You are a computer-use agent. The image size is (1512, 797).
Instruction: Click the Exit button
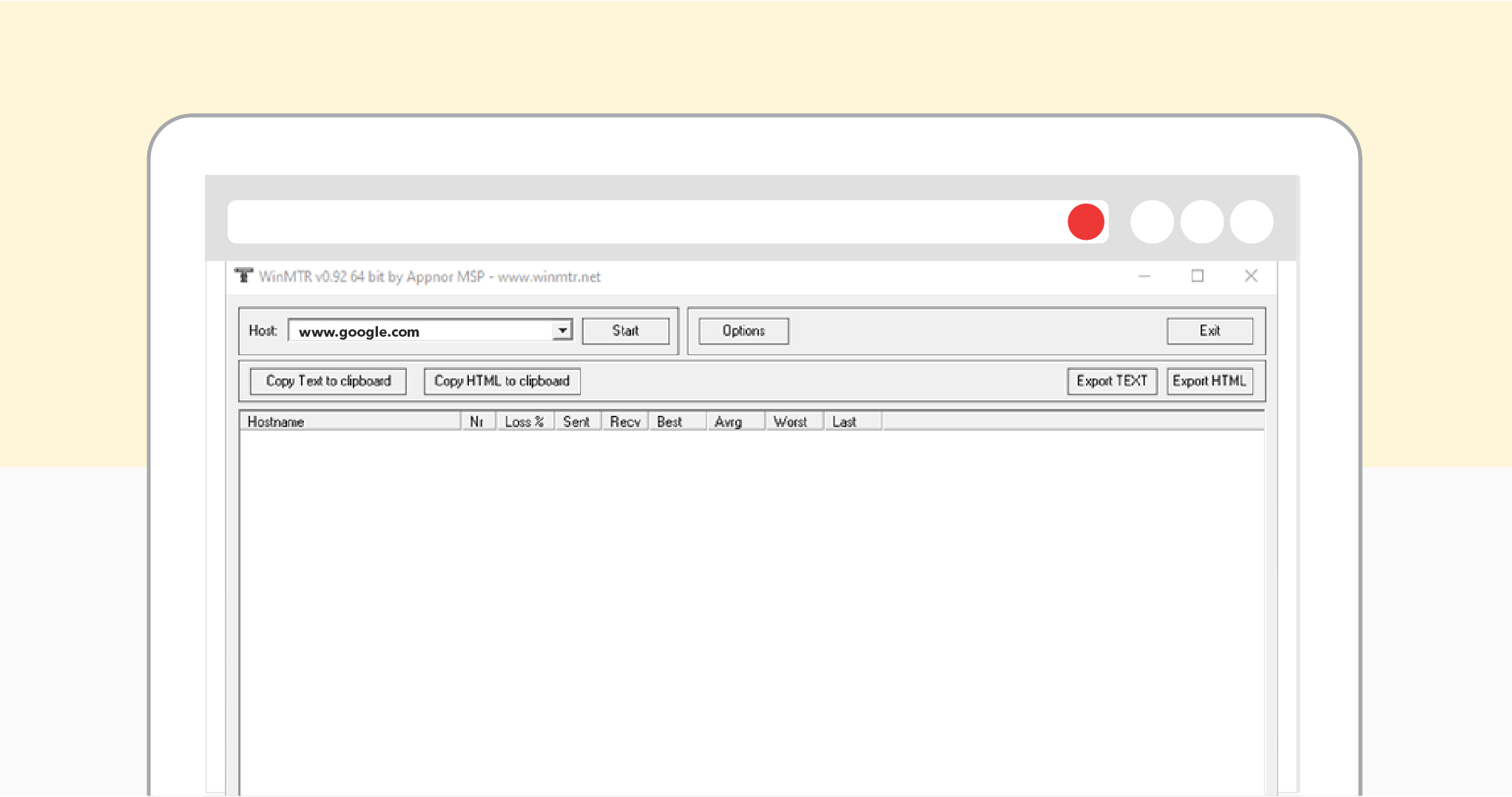pyautogui.click(x=1210, y=331)
